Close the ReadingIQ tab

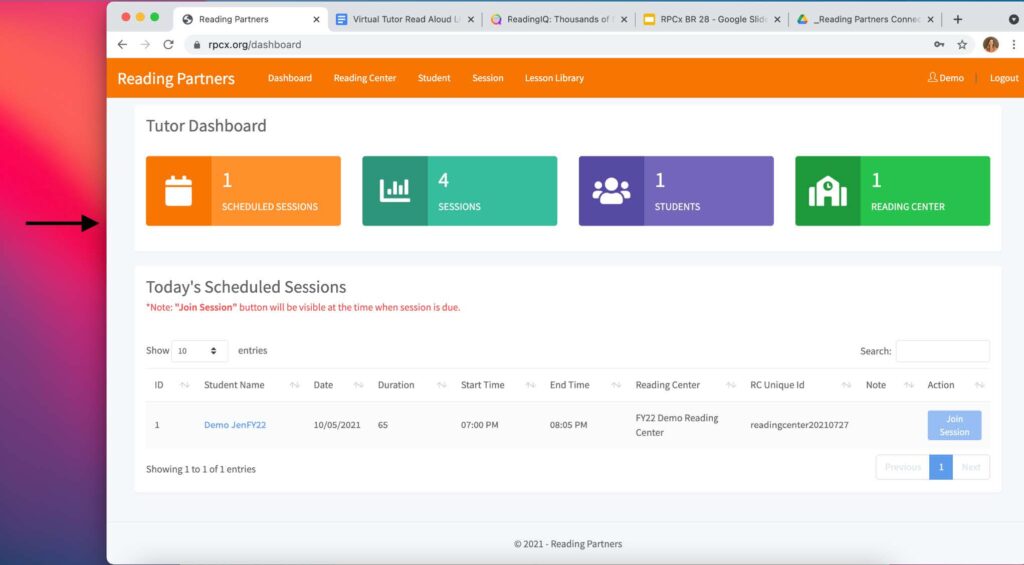[624, 20]
